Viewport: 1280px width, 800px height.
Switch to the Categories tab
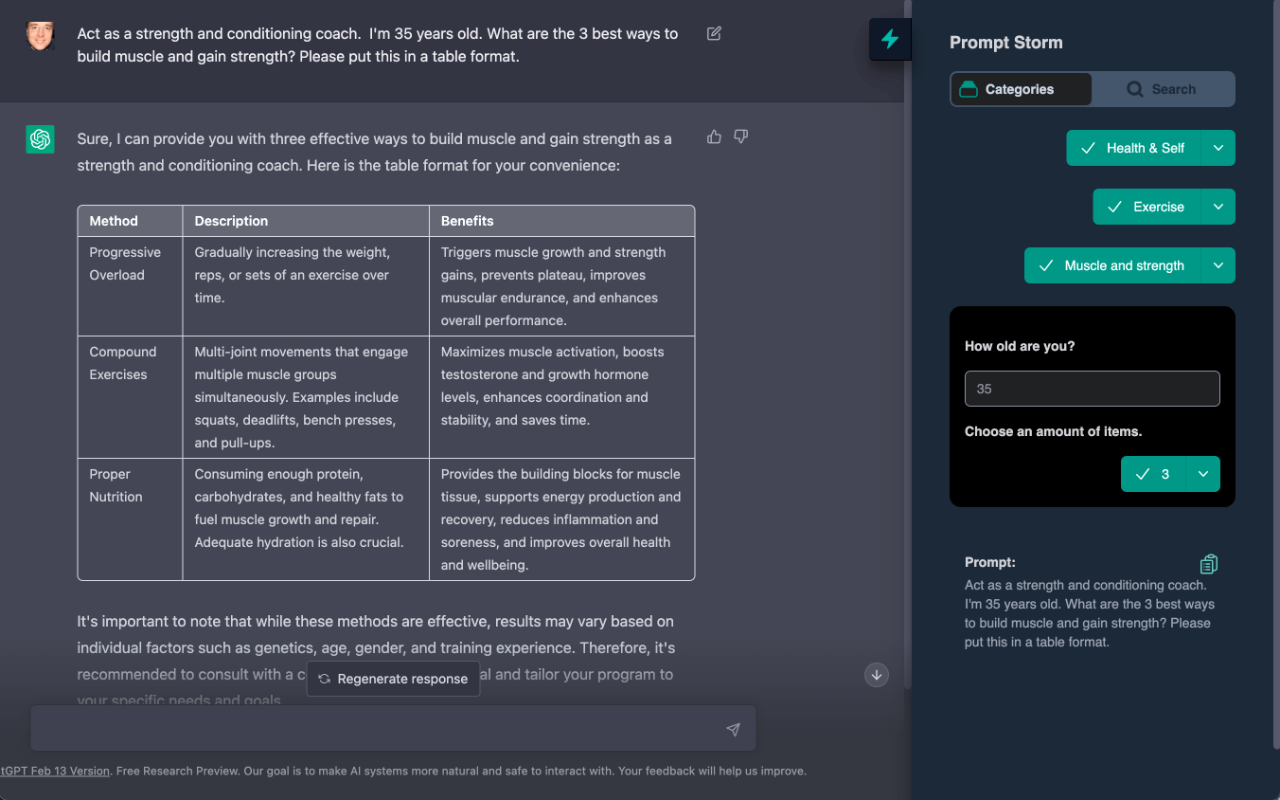pyautogui.click(x=1020, y=89)
